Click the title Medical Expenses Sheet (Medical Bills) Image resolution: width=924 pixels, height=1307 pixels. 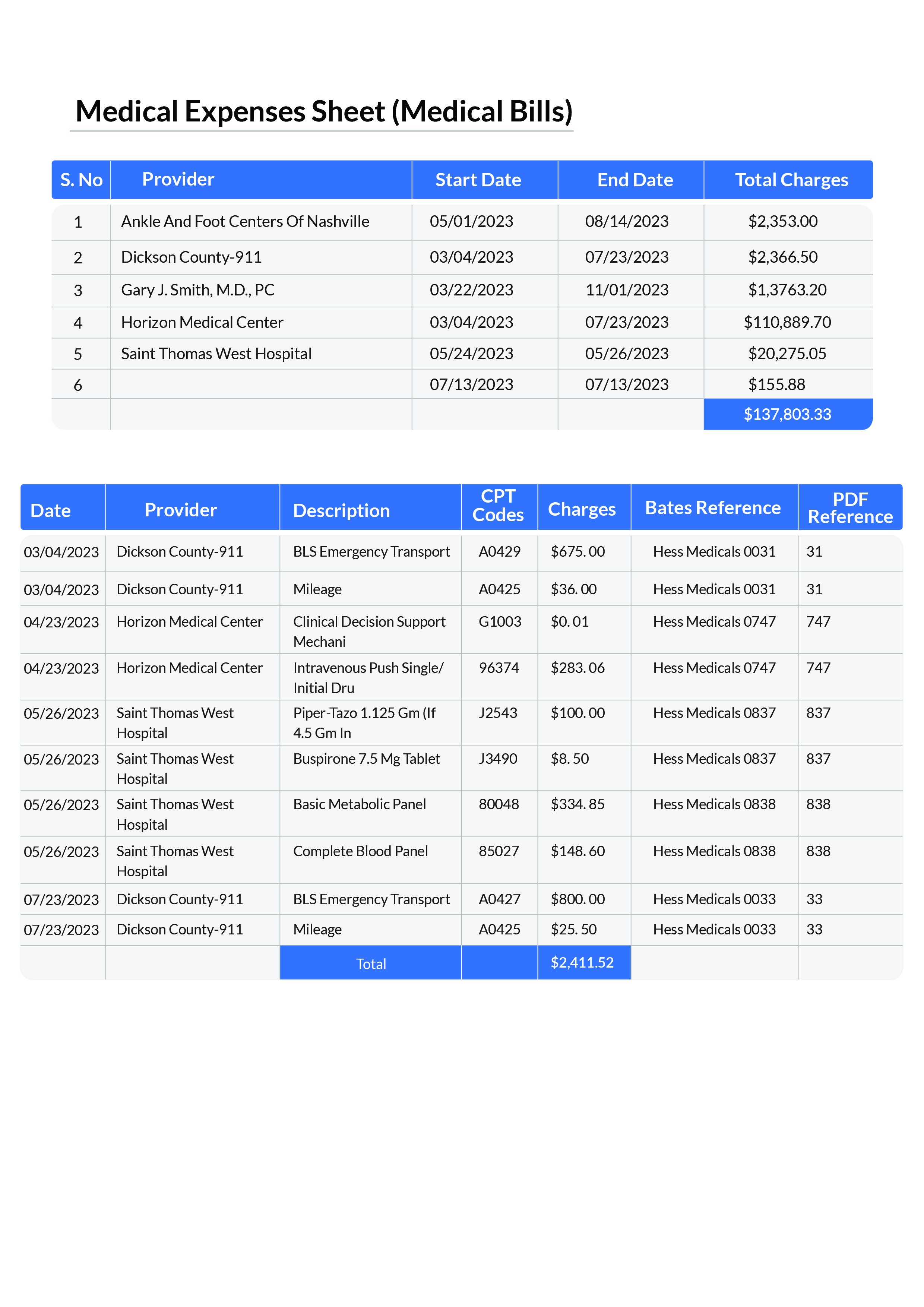tap(324, 111)
